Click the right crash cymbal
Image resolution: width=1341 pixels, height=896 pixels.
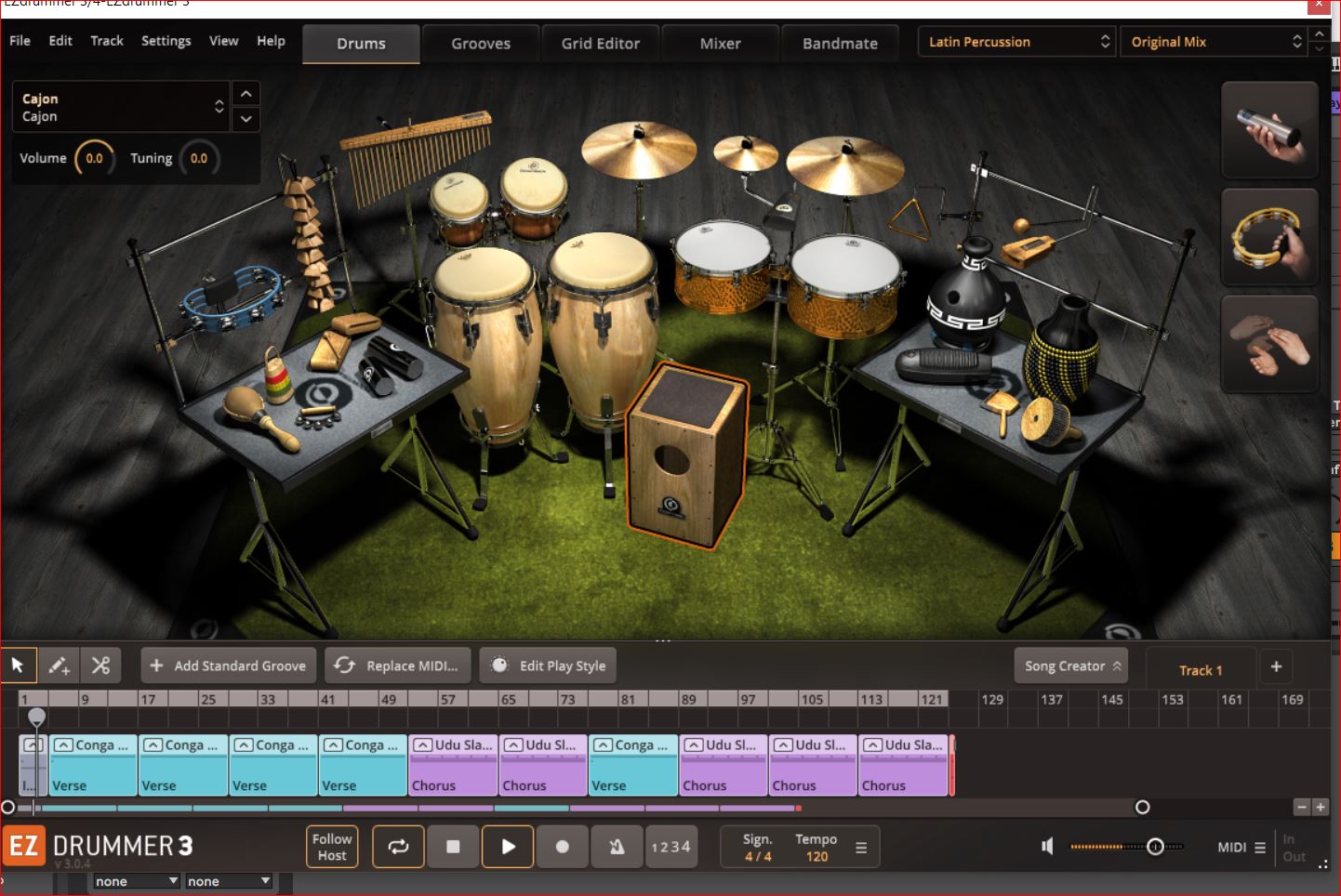[x=844, y=165]
